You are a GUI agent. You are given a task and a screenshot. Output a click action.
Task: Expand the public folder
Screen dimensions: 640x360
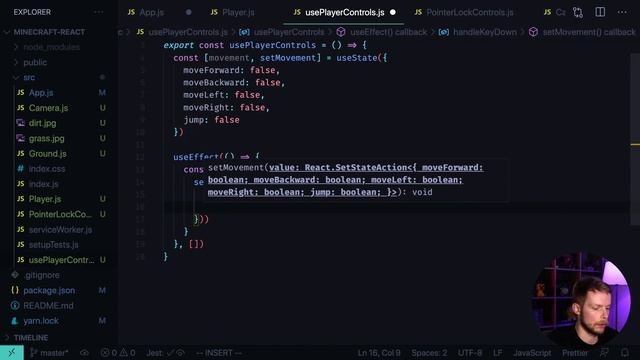(x=35, y=62)
